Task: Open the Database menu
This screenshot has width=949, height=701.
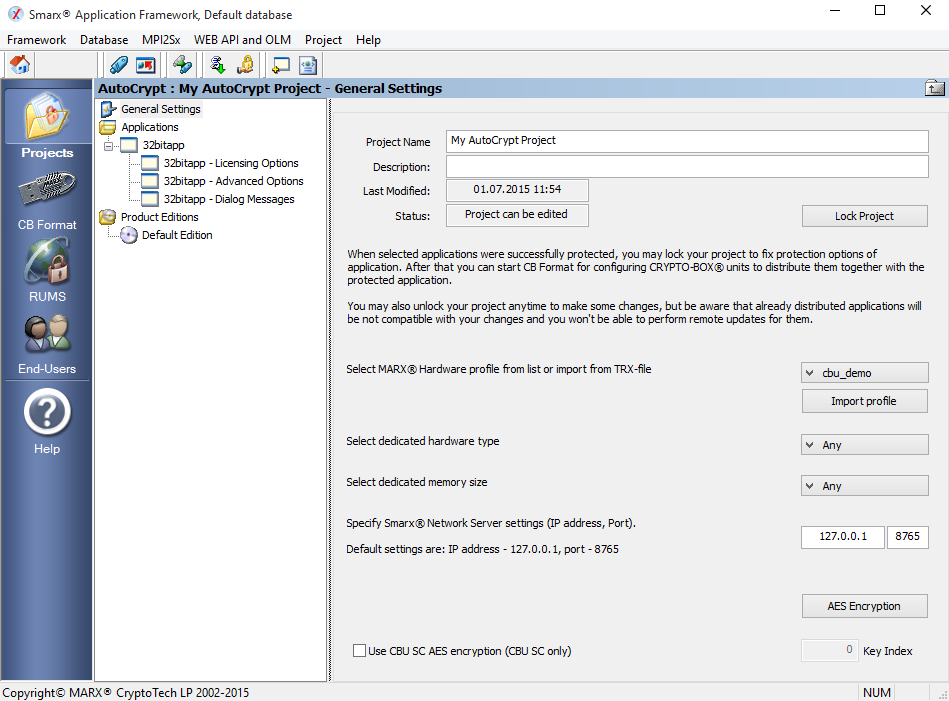Action: click(104, 40)
